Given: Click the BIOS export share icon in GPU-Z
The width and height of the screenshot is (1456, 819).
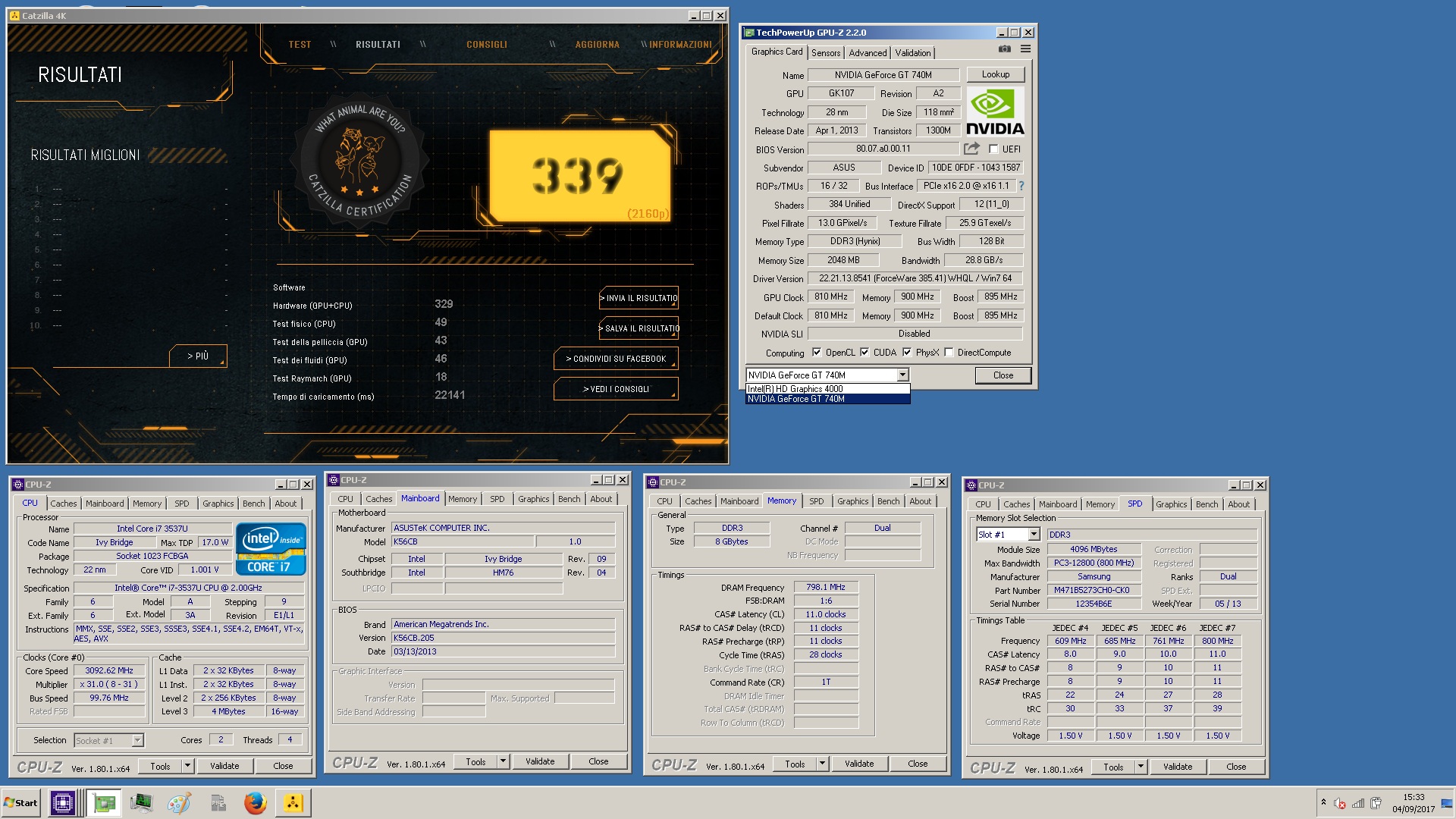Looking at the screenshot, I should [971, 149].
